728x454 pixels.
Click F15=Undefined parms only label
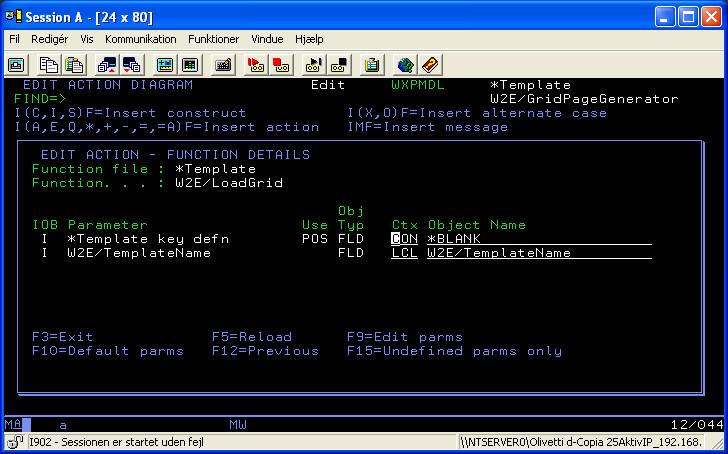pyautogui.click(x=455, y=351)
